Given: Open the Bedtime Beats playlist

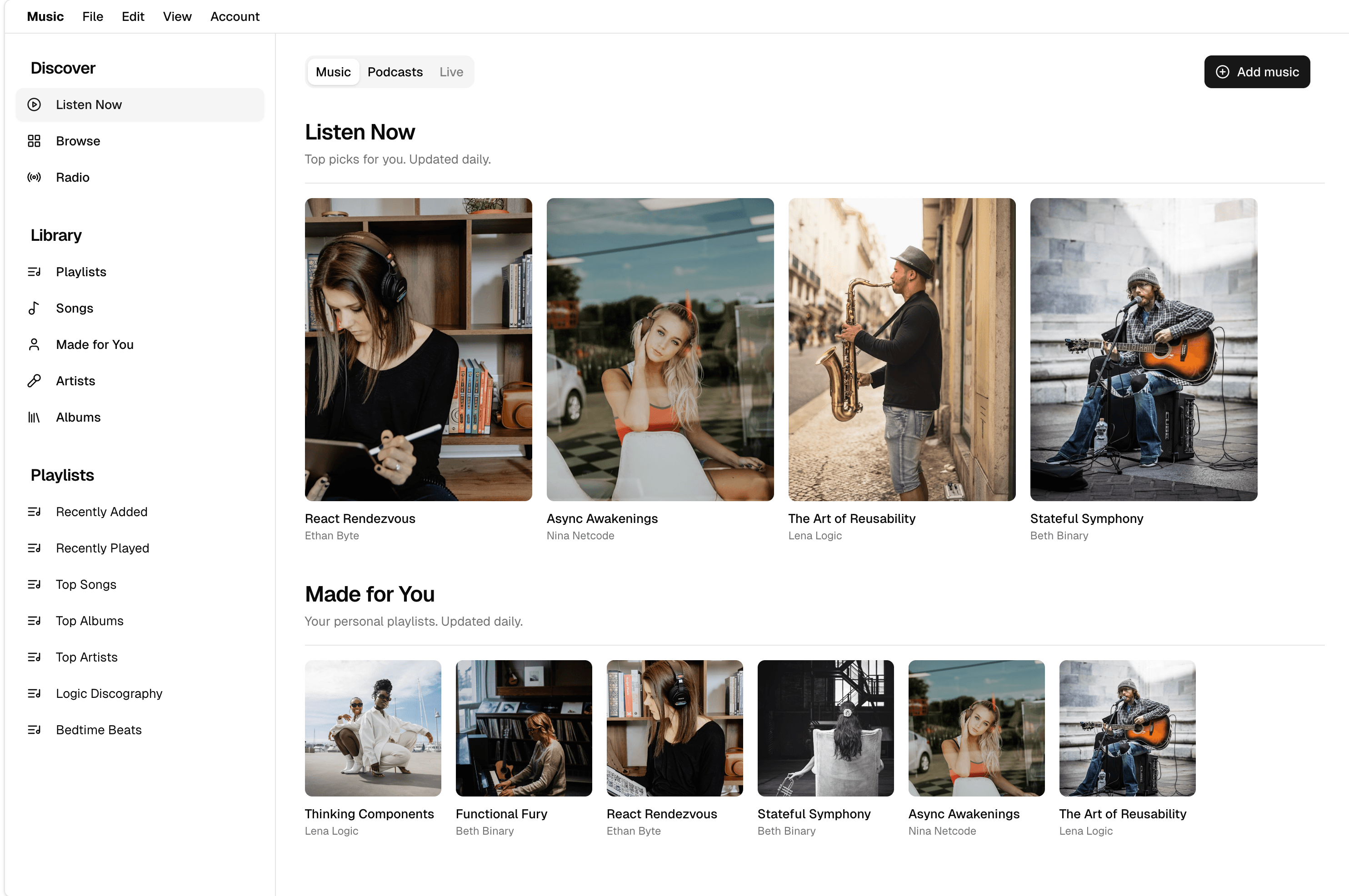Looking at the screenshot, I should point(99,730).
